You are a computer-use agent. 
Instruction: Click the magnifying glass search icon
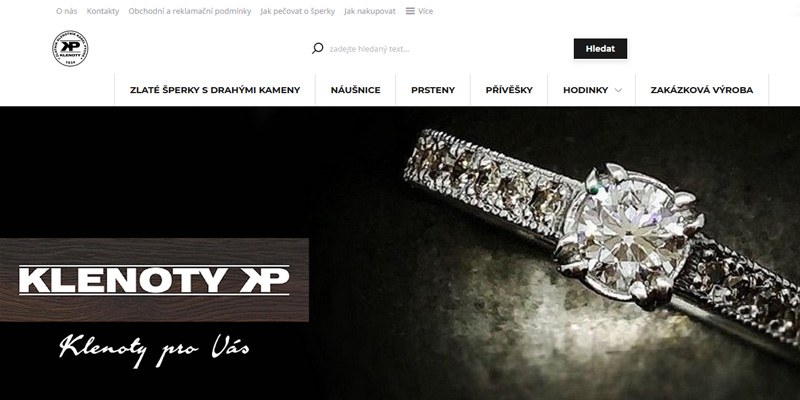click(317, 48)
